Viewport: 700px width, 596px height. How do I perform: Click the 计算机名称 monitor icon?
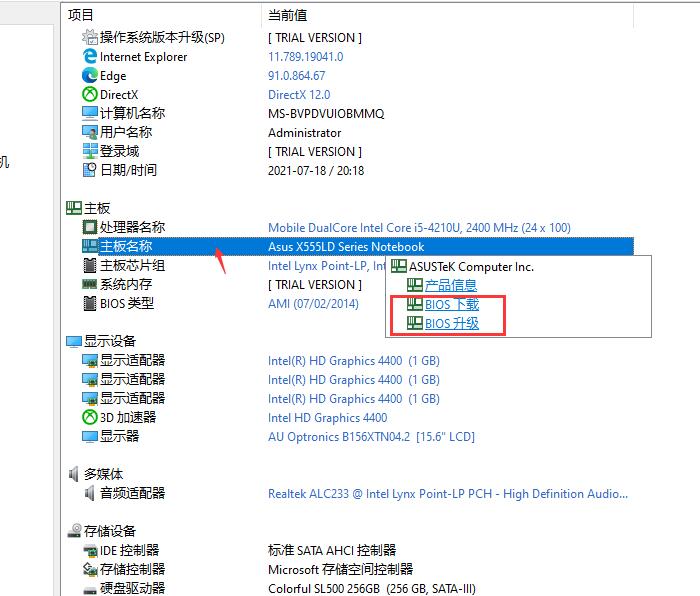pyautogui.click(x=90, y=113)
